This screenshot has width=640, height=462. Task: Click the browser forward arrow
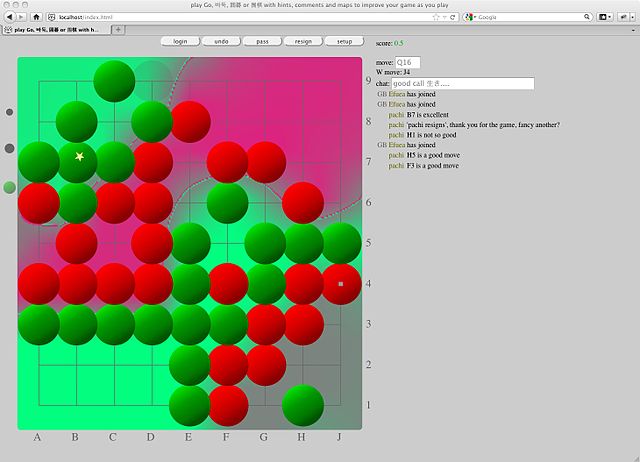coord(21,17)
